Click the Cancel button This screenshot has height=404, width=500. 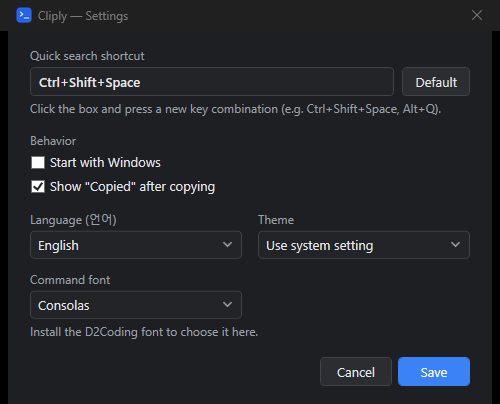tap(356, 372)
